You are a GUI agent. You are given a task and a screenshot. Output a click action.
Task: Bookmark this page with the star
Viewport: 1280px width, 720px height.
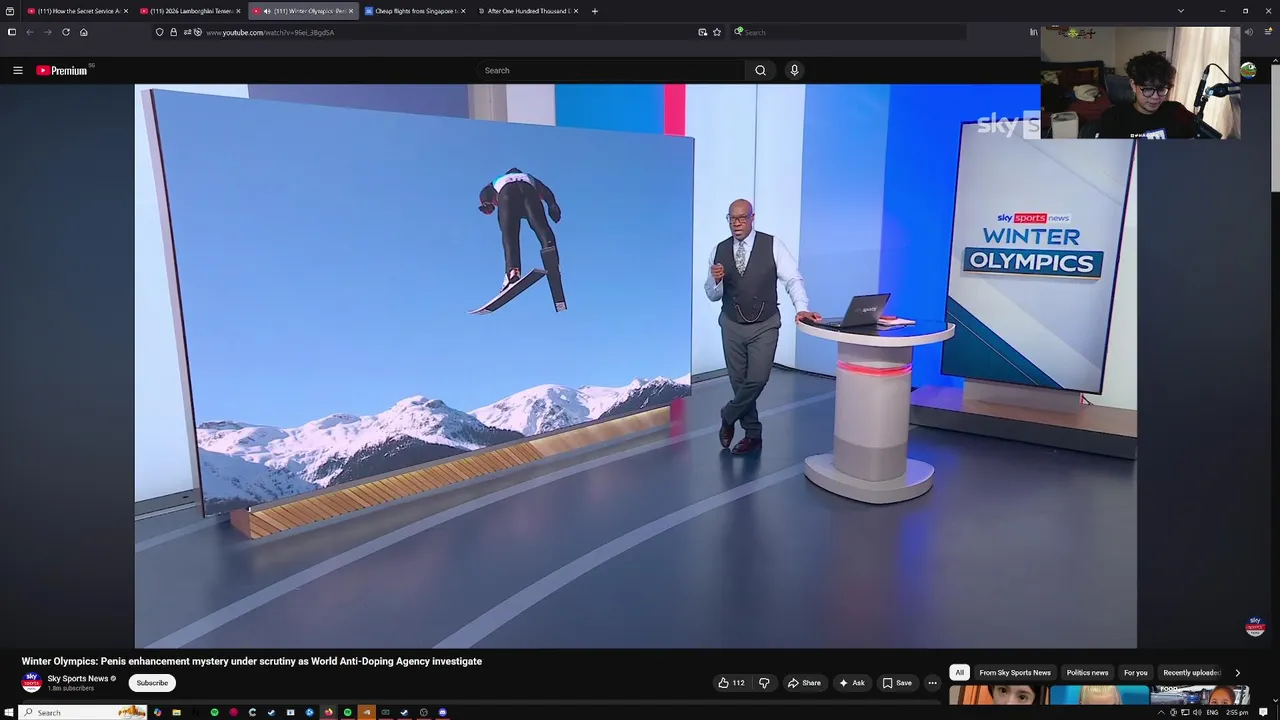pyautogui.click(x=717, y=32)
